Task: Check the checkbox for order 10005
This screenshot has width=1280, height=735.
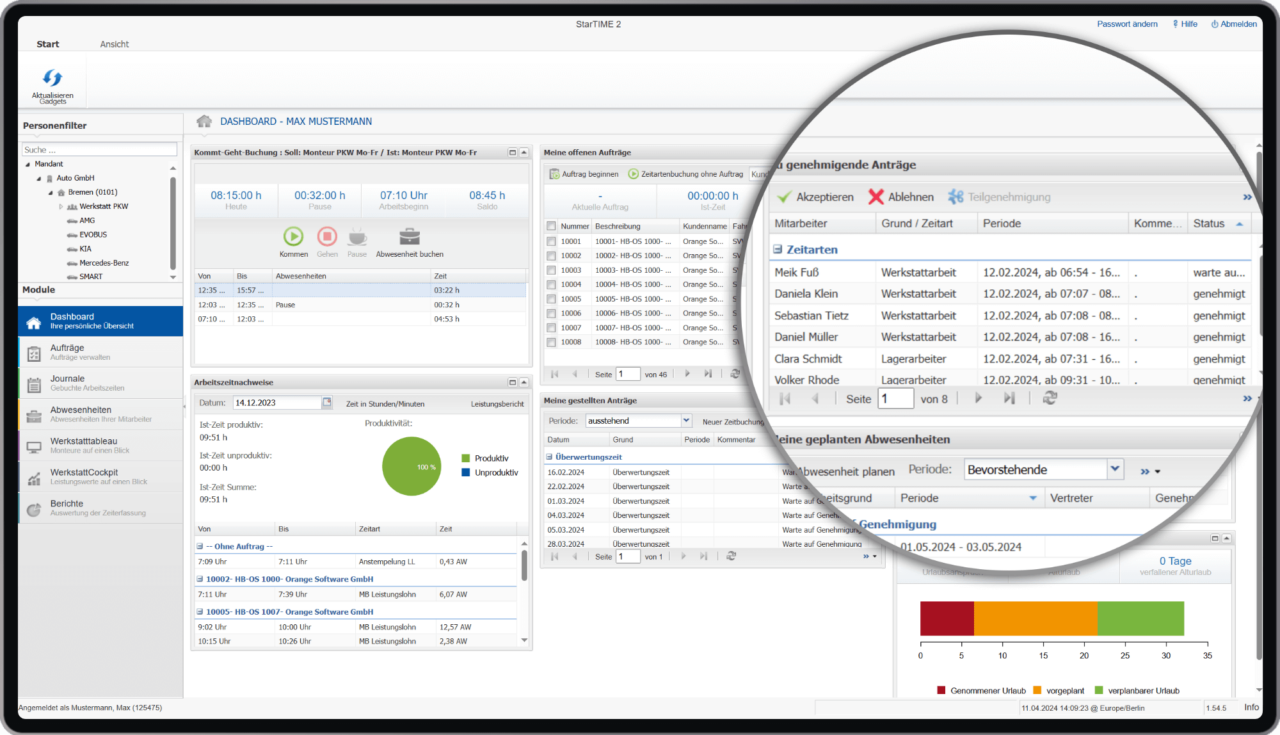Action: coord(551,298)
